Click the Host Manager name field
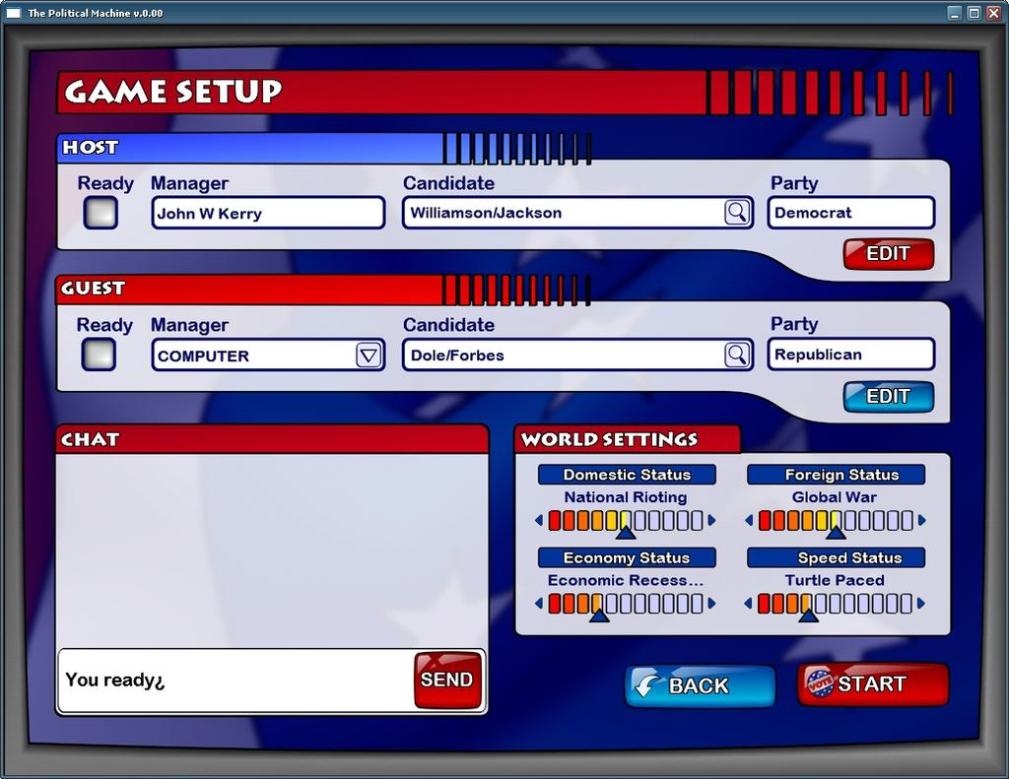 (267, 213)
